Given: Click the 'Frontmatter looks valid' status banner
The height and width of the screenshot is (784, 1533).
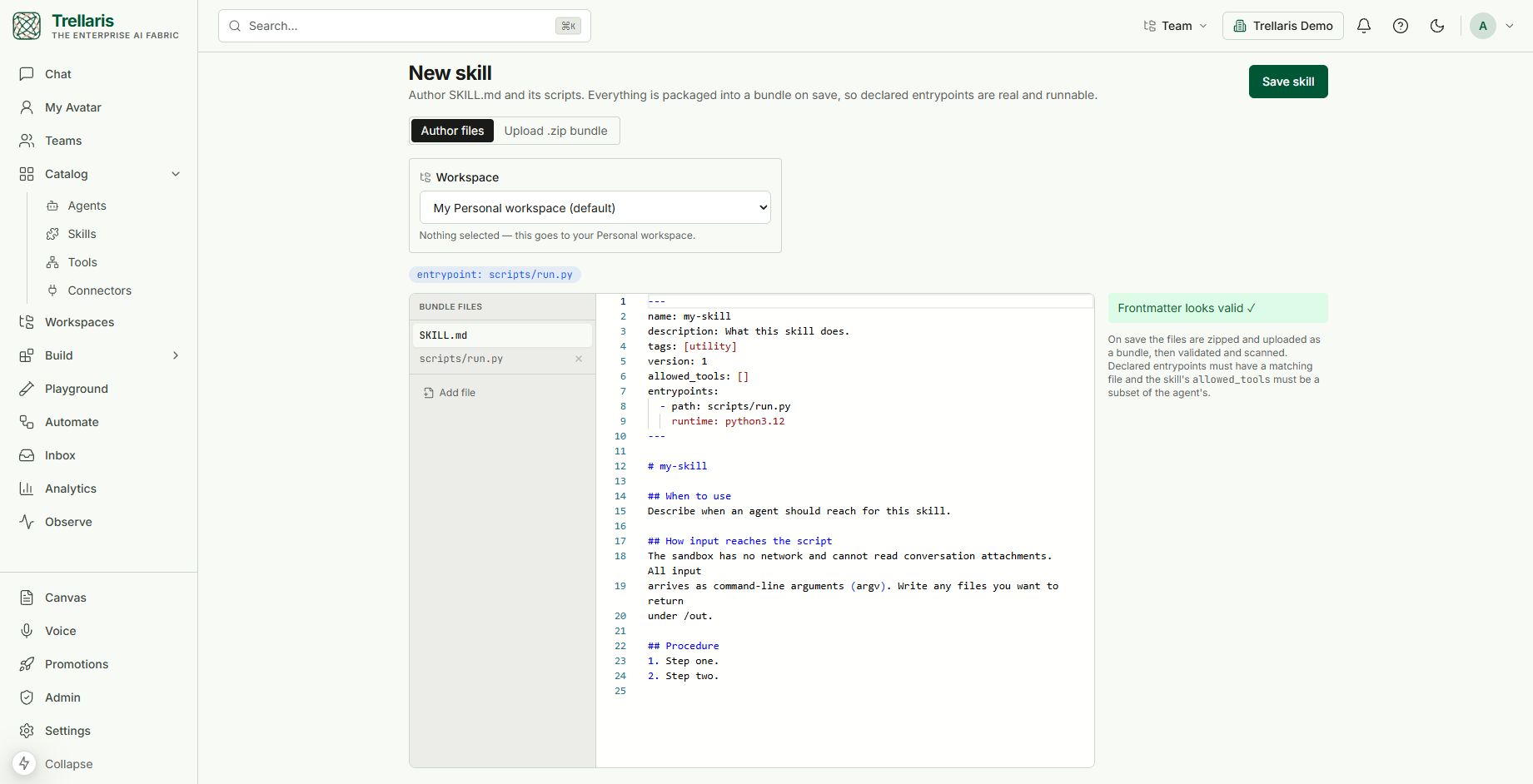Looking at the screenshot, I should pos(1217,308).
